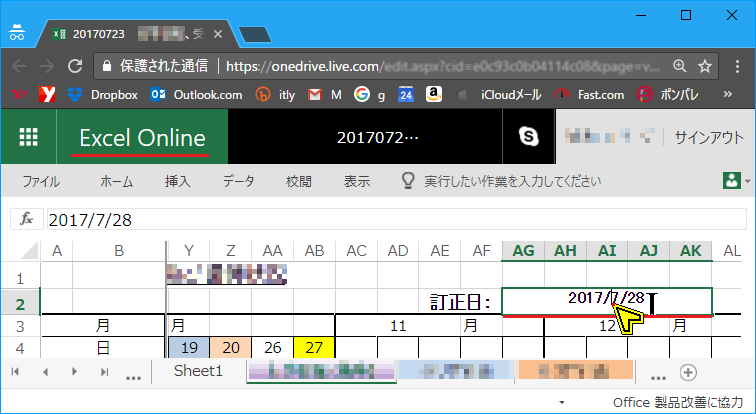Jump to last sheet tab
The image size is (756, 414).
tap(104, 372)
